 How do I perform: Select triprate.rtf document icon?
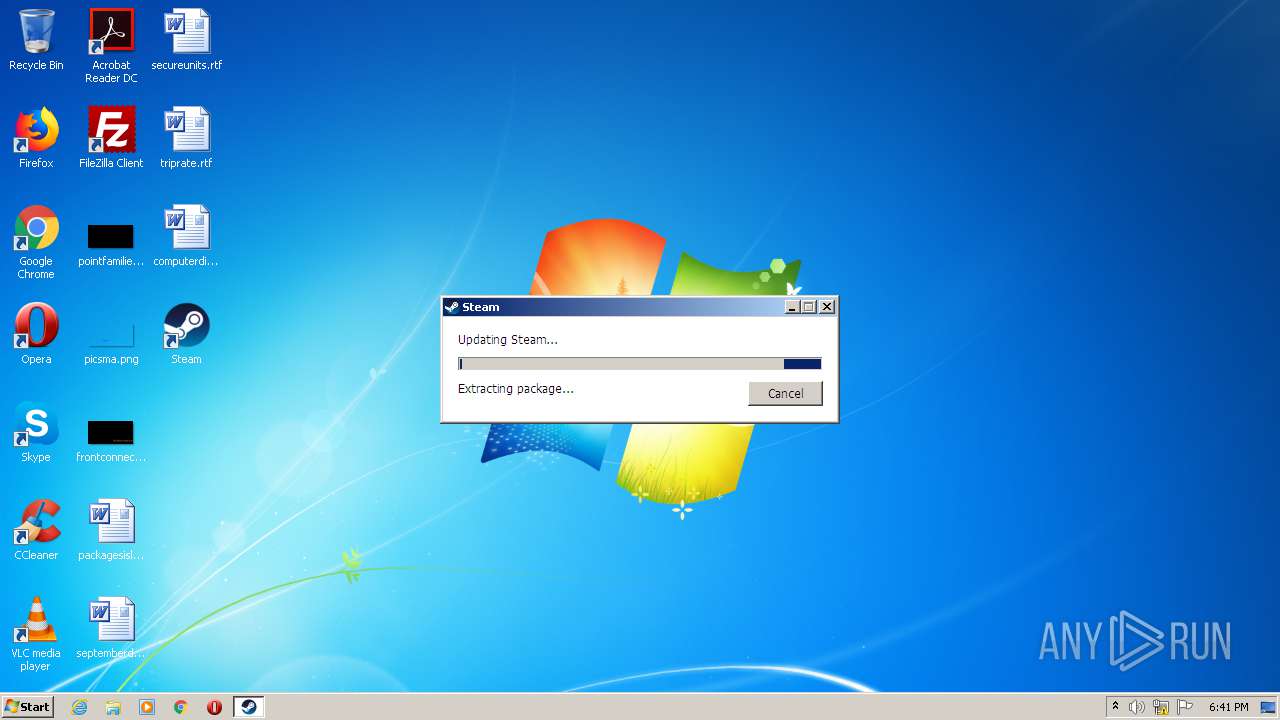point(187,138)
